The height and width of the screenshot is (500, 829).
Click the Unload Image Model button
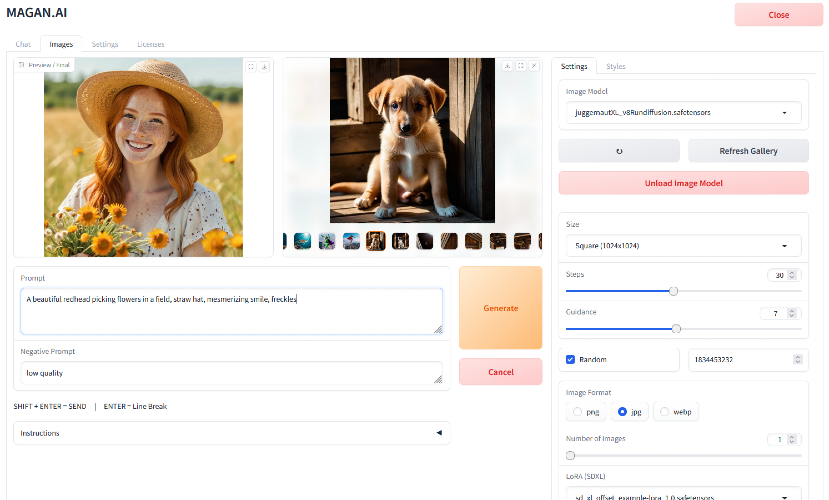pos(683,183)
